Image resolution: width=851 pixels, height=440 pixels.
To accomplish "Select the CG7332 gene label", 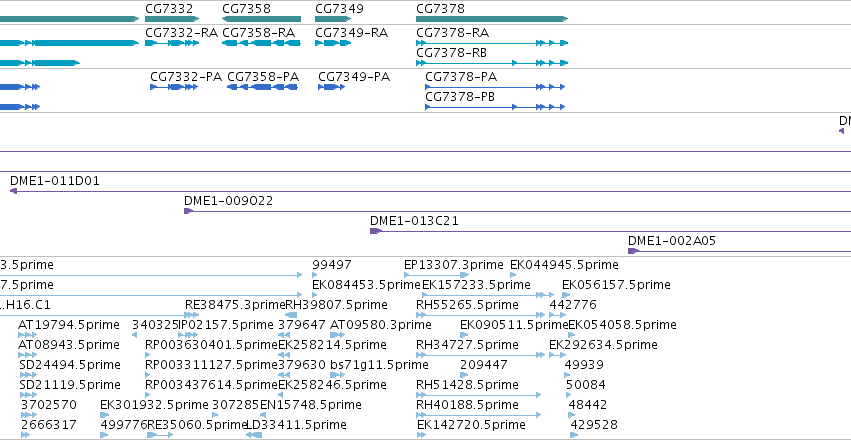I will coord(169,9).
